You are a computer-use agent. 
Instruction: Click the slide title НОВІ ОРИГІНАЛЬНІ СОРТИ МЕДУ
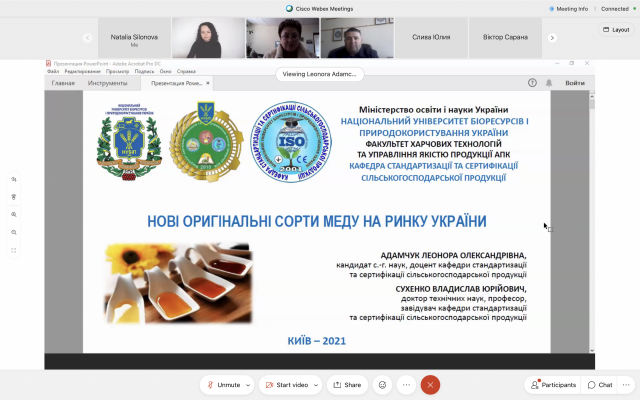pyautogui.click(x=317, y=222)
